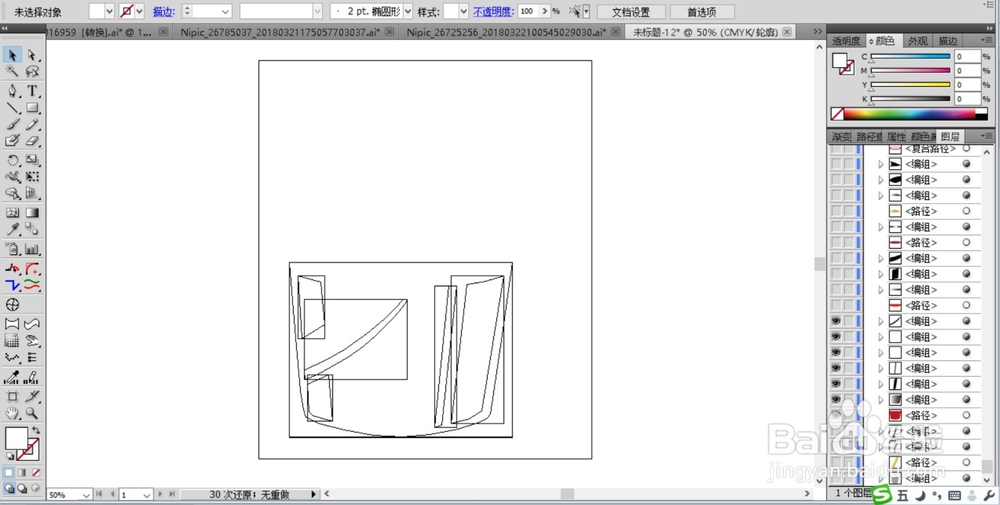Hide the red 路径 layer via eye icon
The height and width of the screenshot is (505, 1000).
click(x=835, y=415)
